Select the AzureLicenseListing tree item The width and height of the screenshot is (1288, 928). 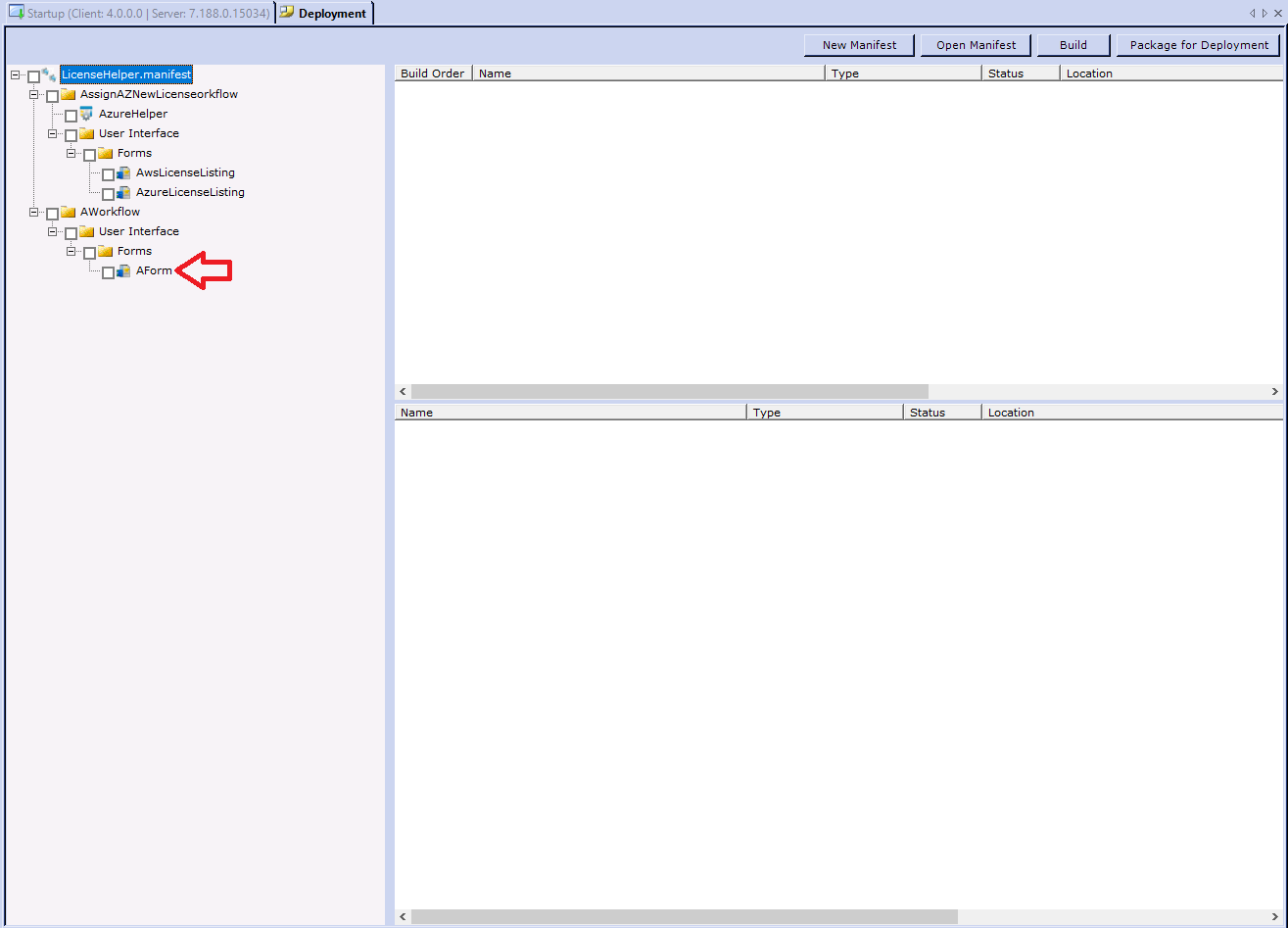tap(190, 193)
